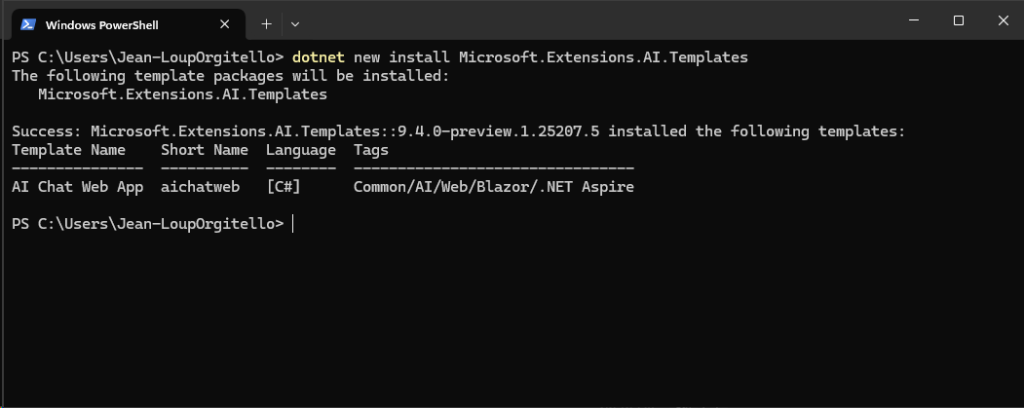
Task: Click the Template Name column header
Action: point(69,150)
